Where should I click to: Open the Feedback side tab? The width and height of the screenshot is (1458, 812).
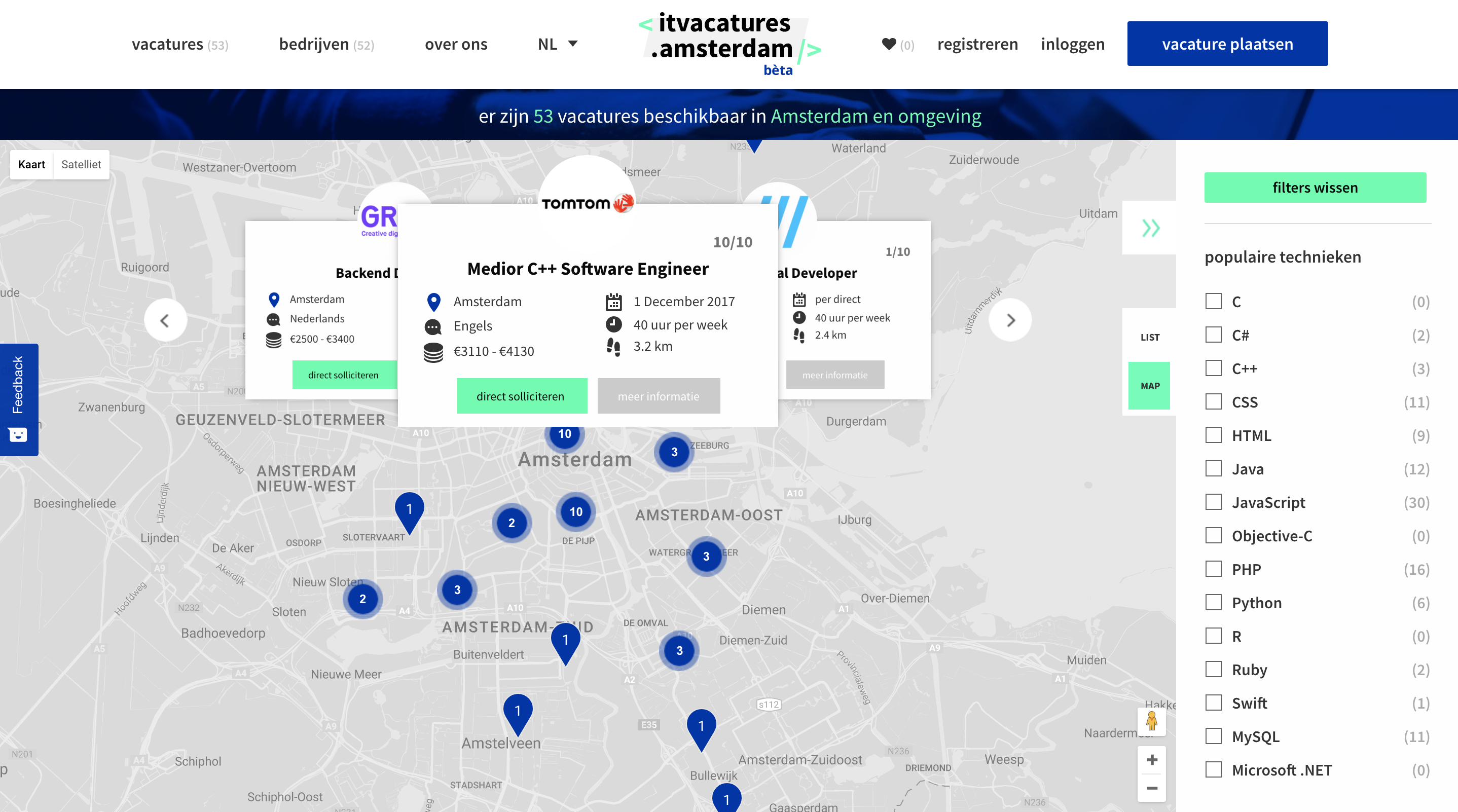point(19,399)
